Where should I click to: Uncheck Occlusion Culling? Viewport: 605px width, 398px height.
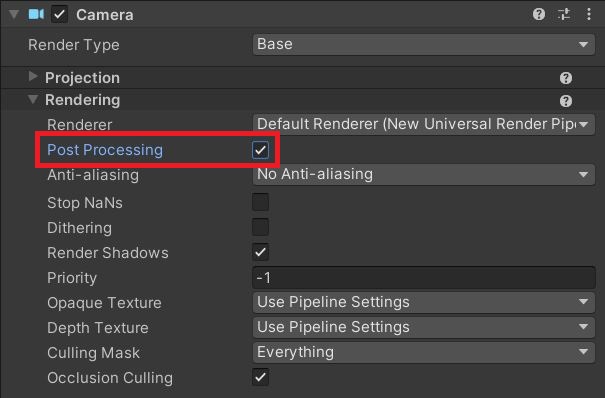260,377
